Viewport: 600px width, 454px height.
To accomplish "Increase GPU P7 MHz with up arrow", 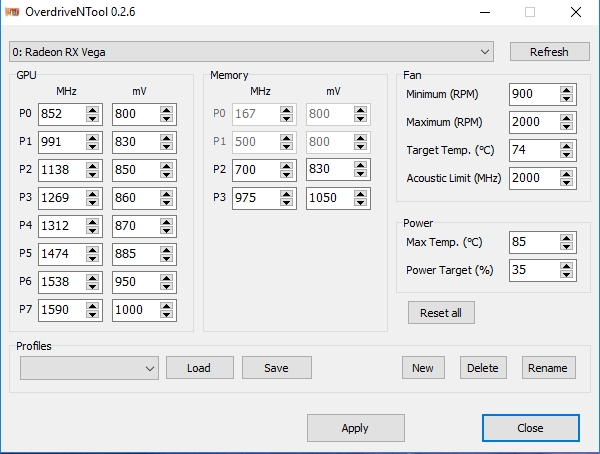I will [x=92, y=306].
